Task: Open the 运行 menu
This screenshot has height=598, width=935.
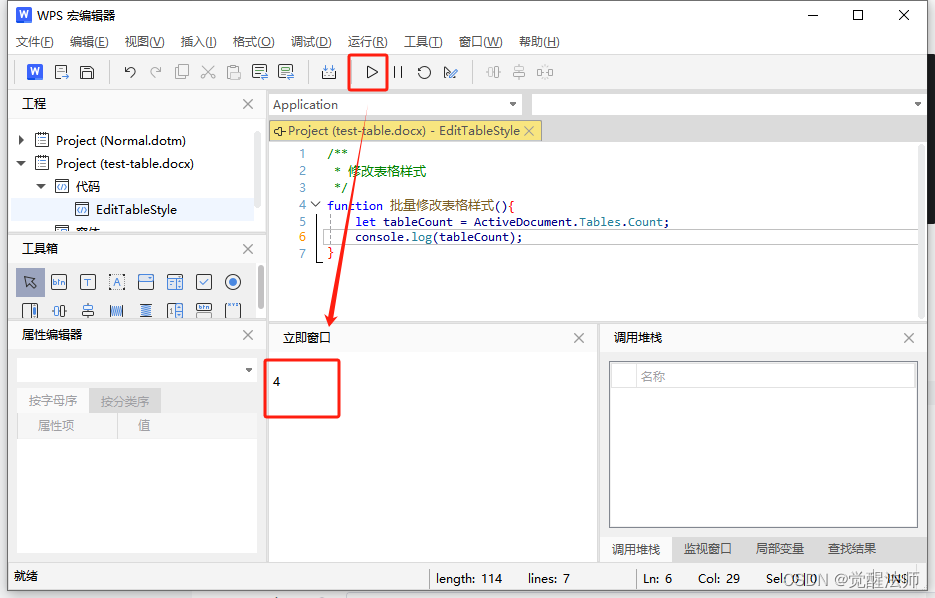Action: [366, 41]
